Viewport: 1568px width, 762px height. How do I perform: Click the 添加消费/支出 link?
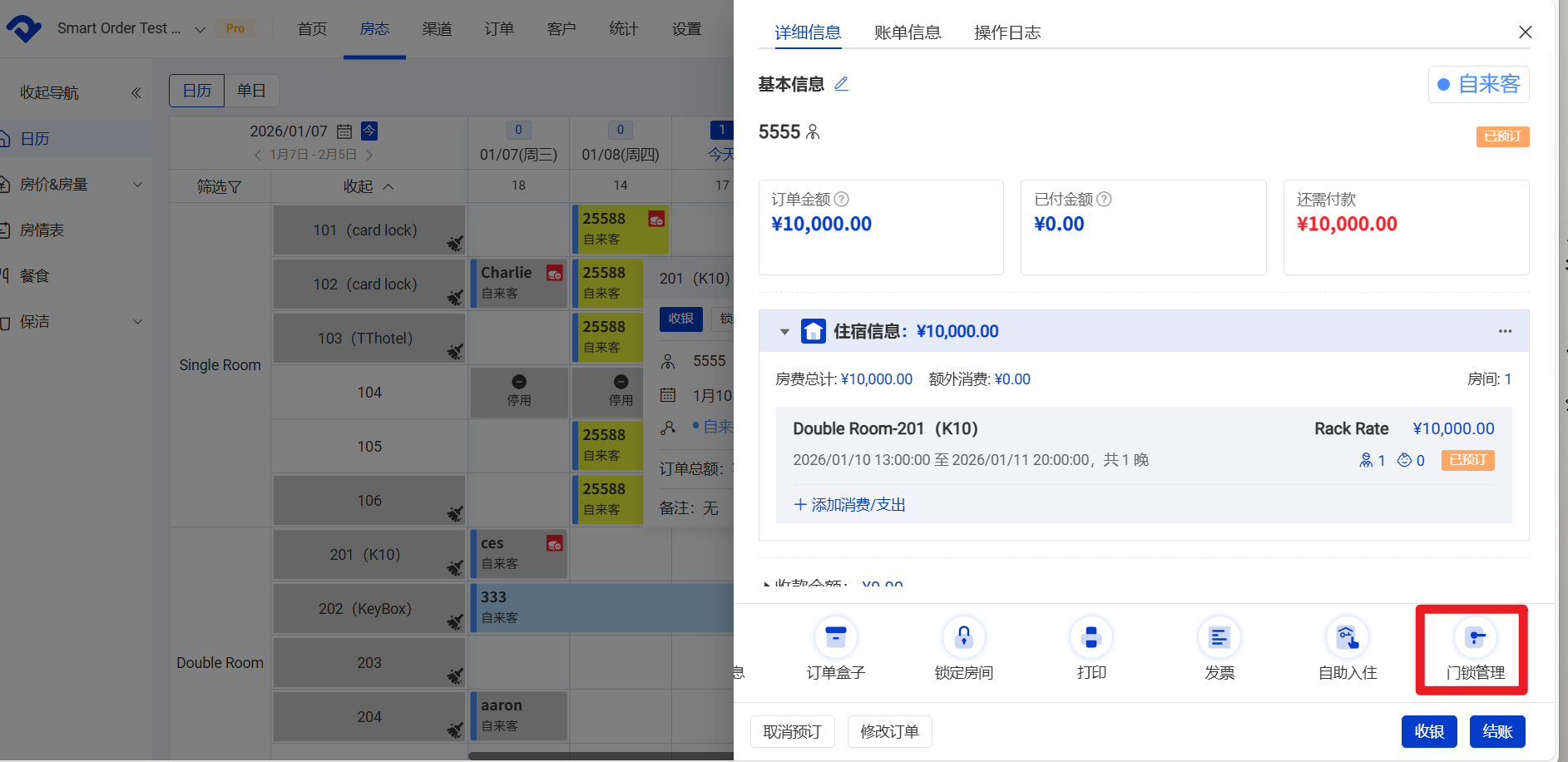pos(848,504)
